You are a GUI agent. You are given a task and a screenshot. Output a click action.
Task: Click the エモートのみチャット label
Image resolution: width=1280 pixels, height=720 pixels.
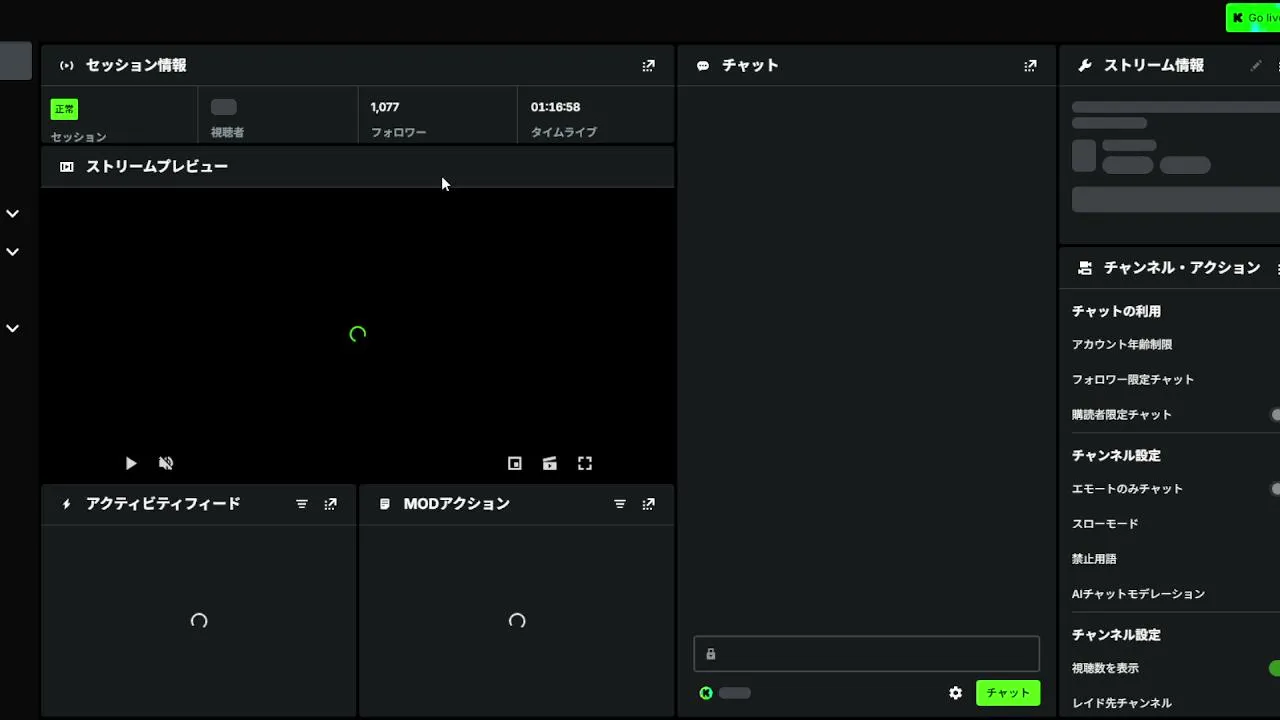coord(1127,489)
